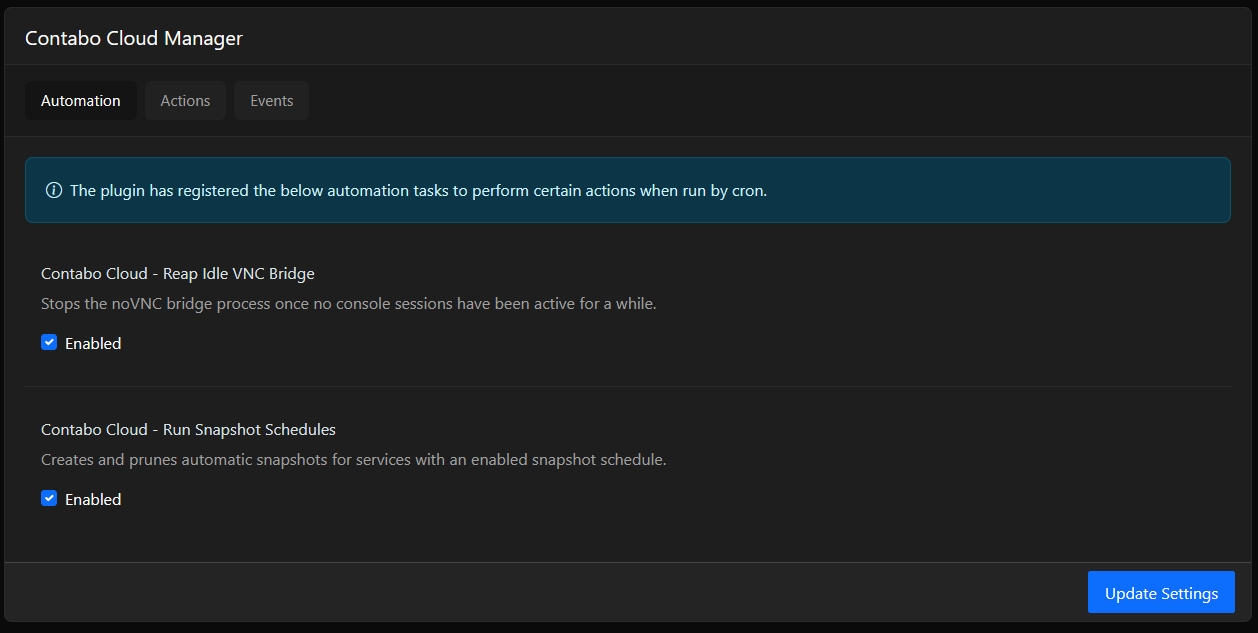Screen dimensions: 1258x633
Task: Toggle Enabled checkbox for Run Snapshot Schedules
Action: 49,498
